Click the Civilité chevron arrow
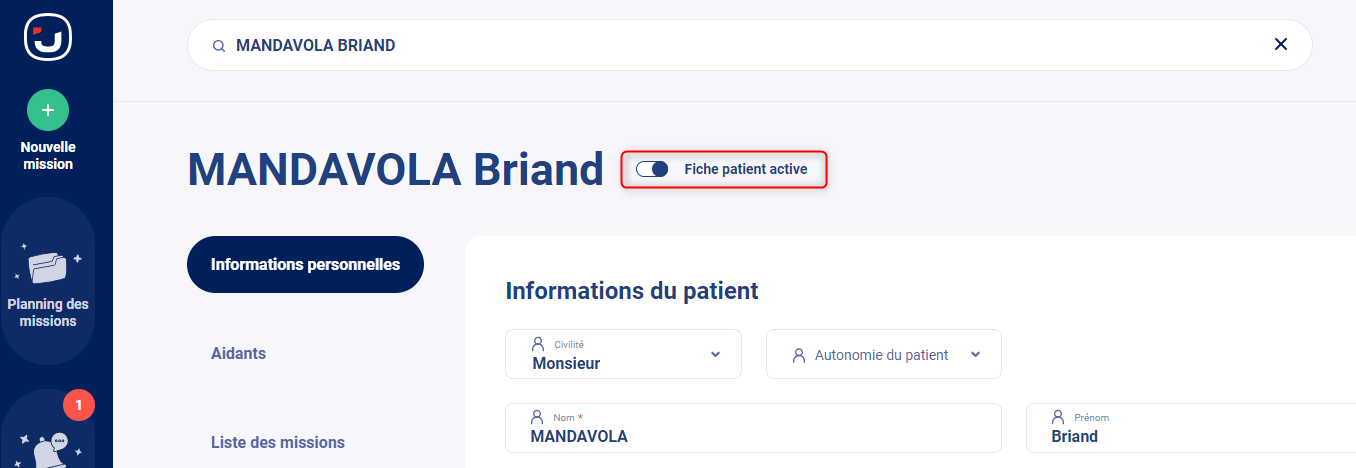The height and width of the screenshot is (468, 1356). pyautogui.click(x=715, y=354)
